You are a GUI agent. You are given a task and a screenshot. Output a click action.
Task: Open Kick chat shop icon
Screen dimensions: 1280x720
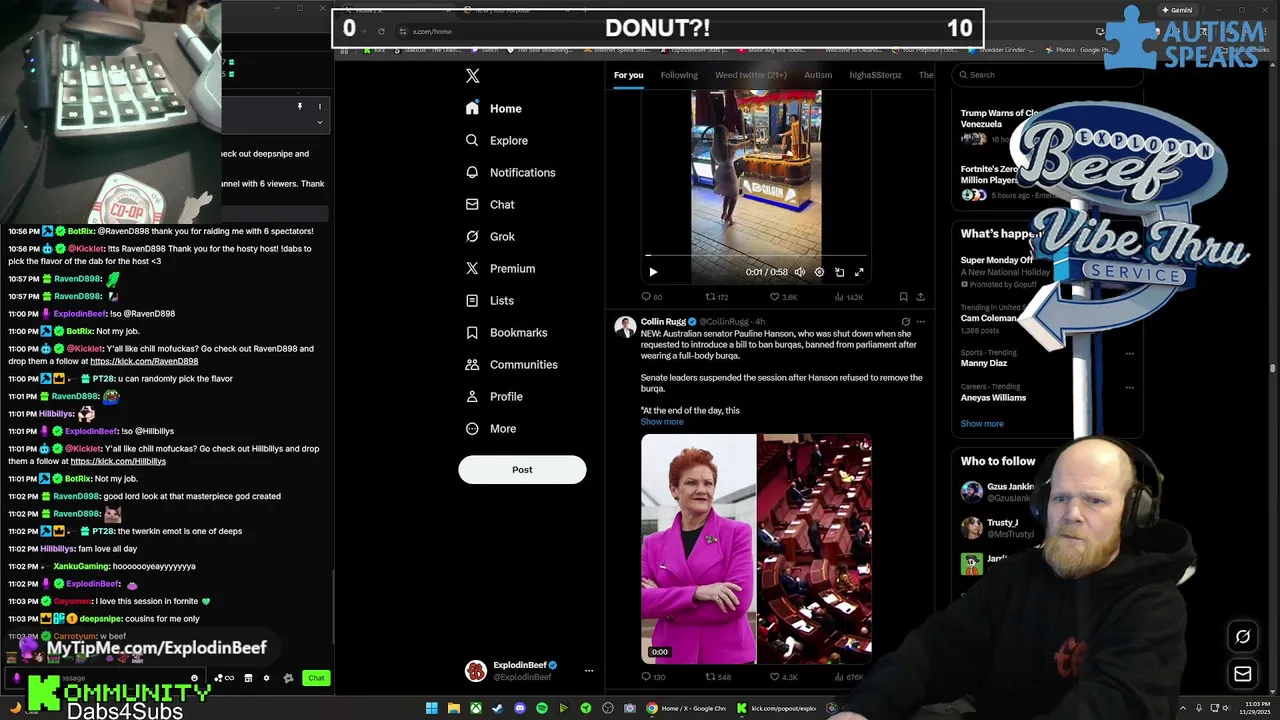[248, 678]
